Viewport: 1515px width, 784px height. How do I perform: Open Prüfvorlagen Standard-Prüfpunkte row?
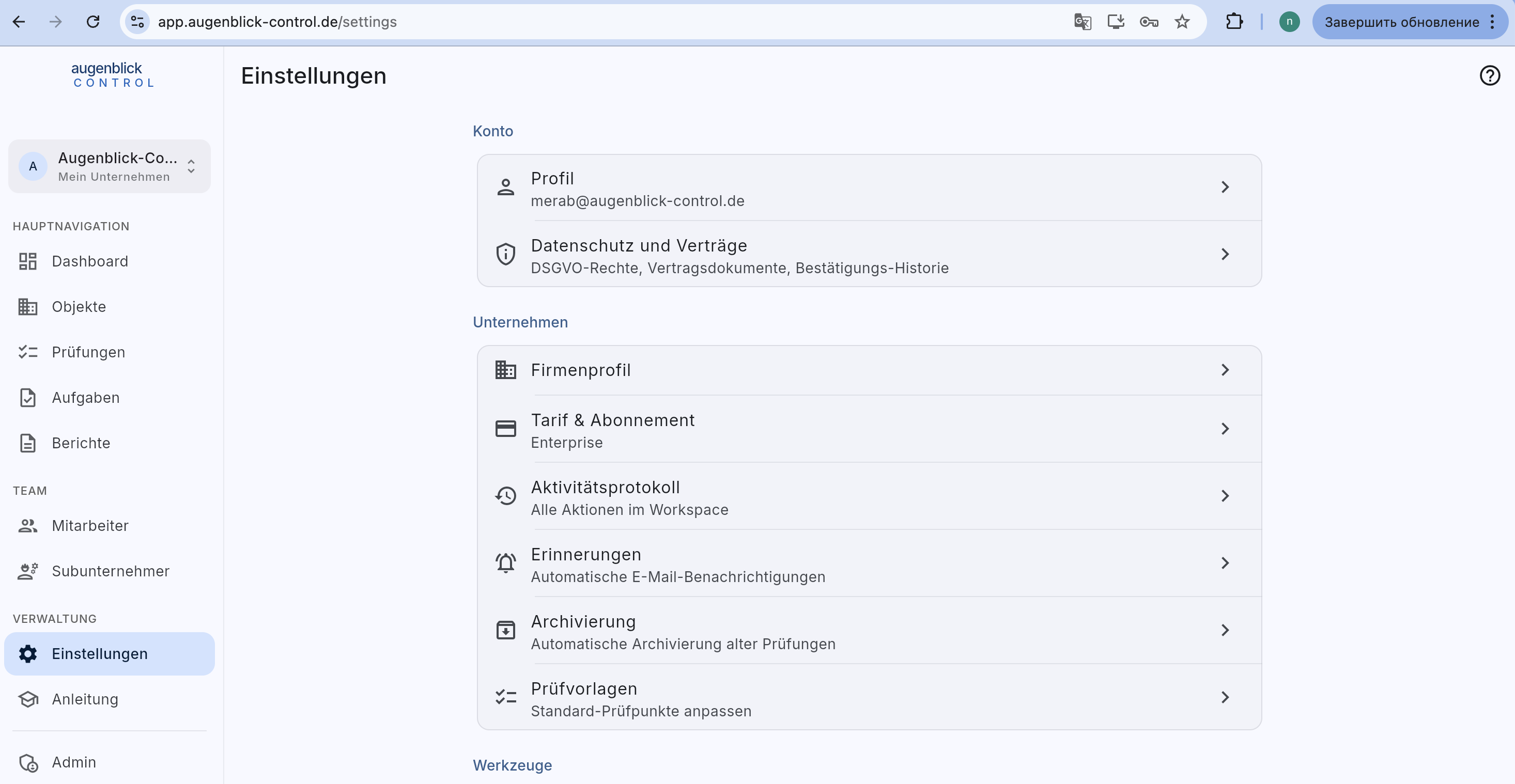(869, 697)
